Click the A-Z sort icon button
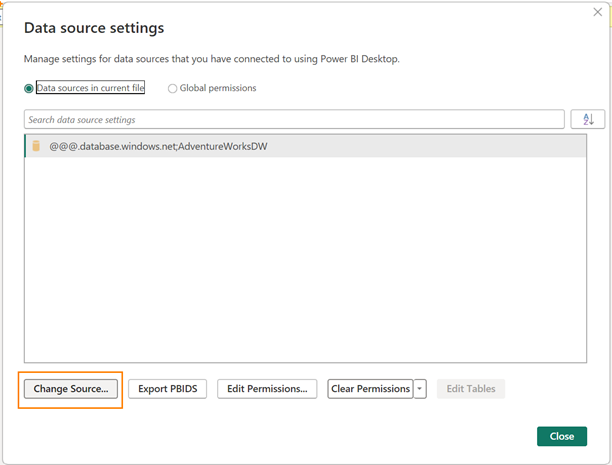This screenshot has width=612, height=465. [588, 120]
